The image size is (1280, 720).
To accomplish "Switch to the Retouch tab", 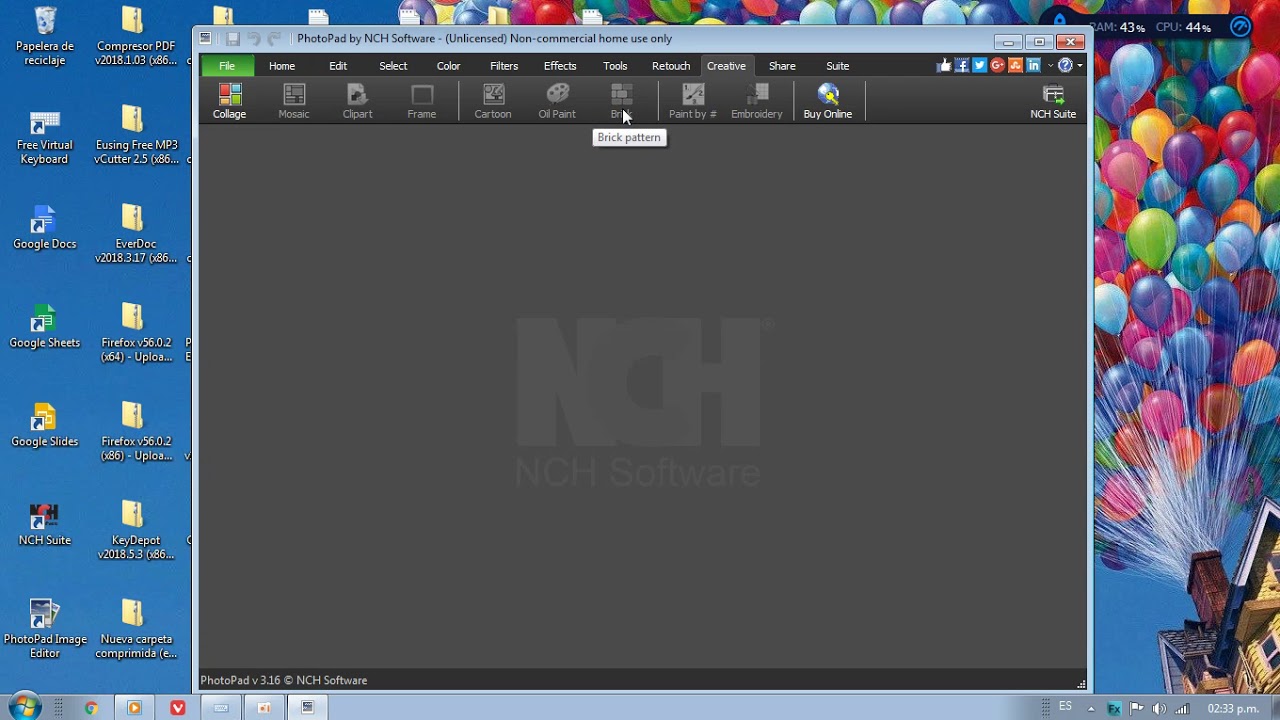I will (x=671, y=66).
